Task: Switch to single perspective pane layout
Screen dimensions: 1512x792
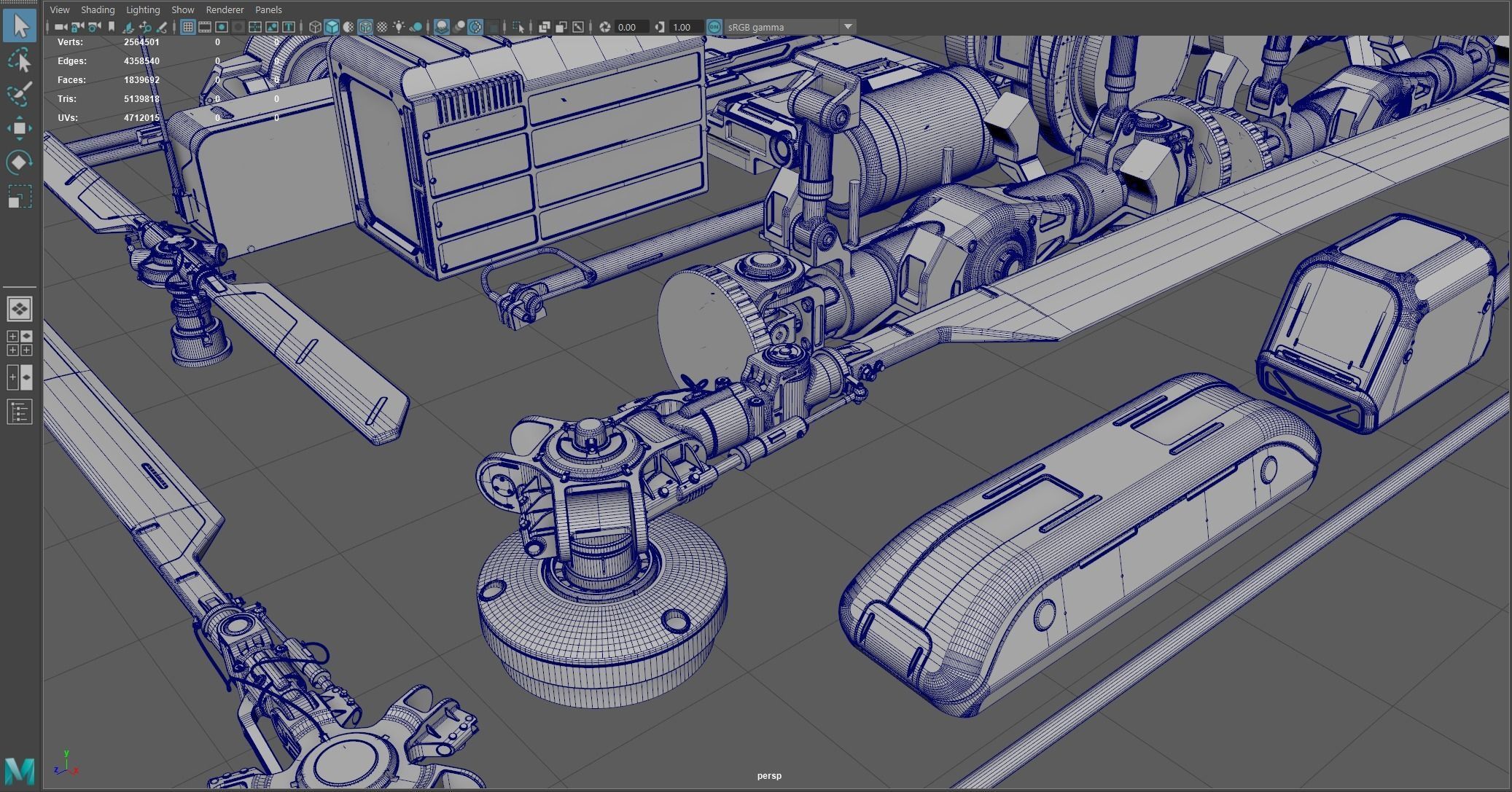Action: (x=20, y=309)
